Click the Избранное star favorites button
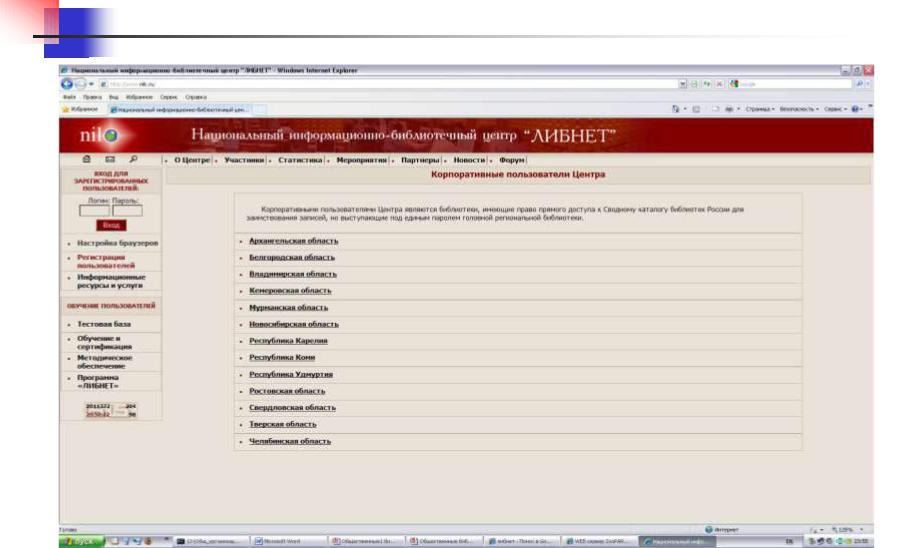Viewport: 897px width, 548px height. 80,109
